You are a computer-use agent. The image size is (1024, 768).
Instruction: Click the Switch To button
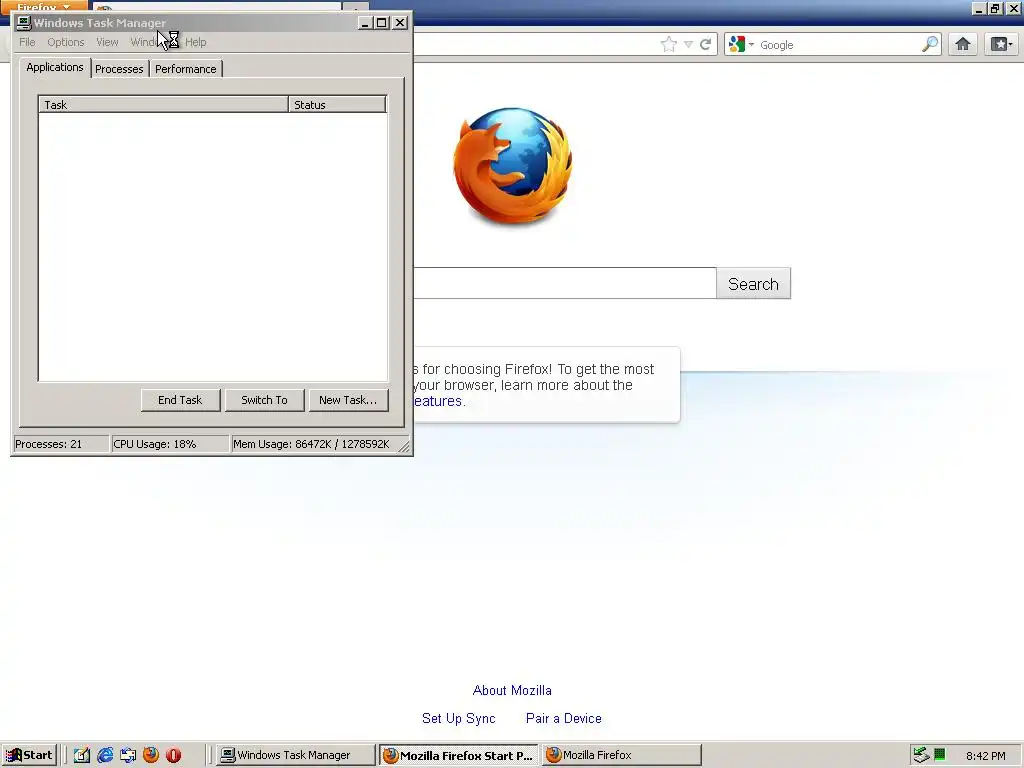click(x=264, y=400)
